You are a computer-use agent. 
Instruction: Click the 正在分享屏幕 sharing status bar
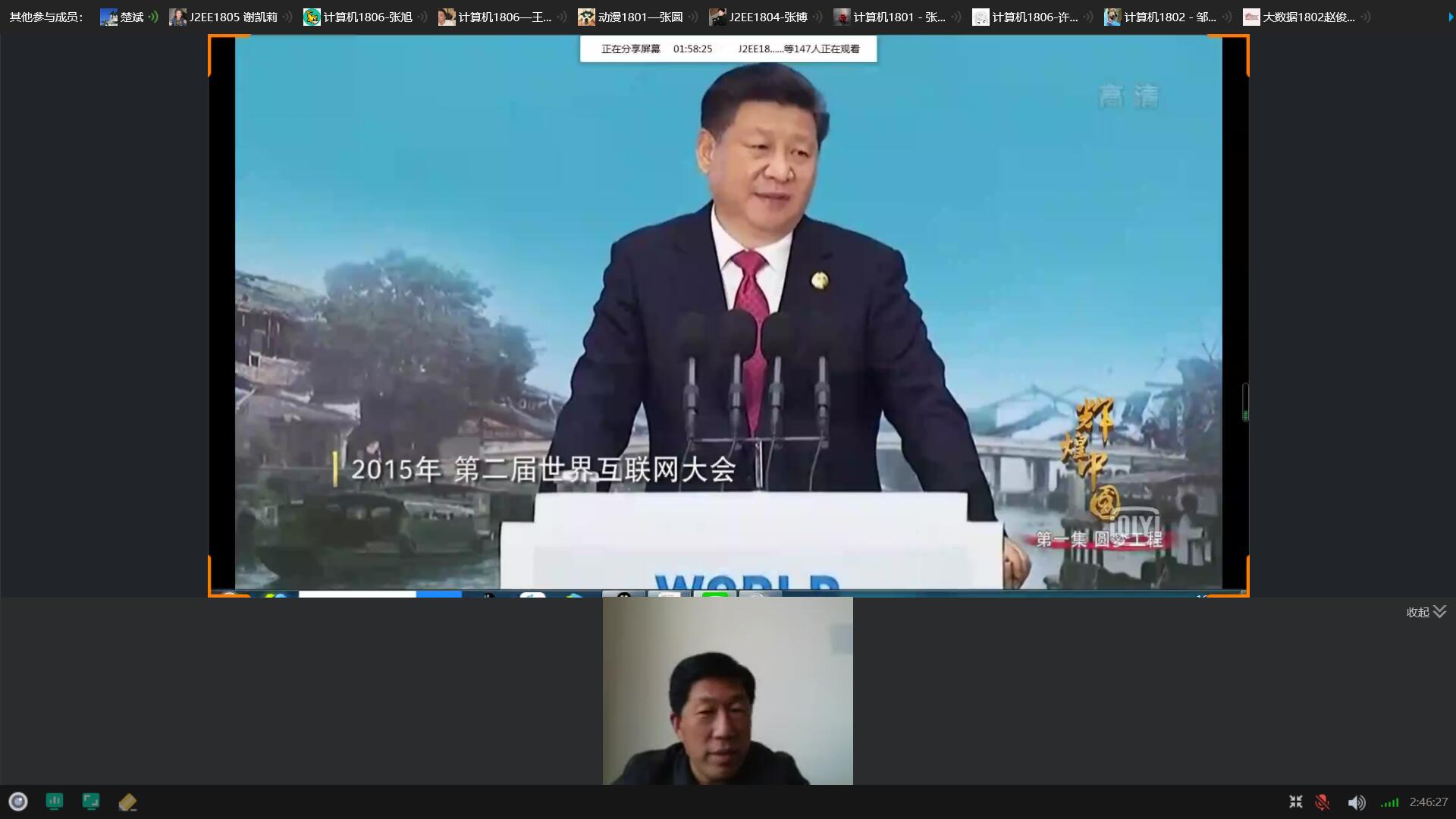tap(631, 49)
